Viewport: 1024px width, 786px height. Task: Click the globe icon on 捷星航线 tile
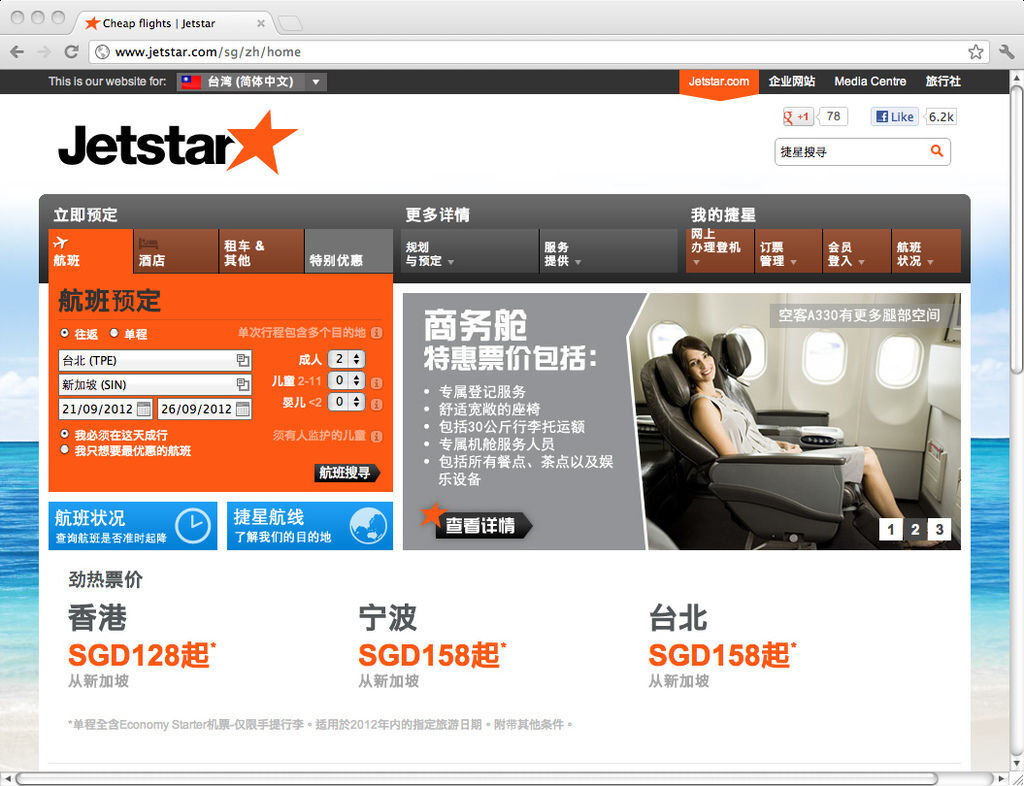tap(368, 526)
